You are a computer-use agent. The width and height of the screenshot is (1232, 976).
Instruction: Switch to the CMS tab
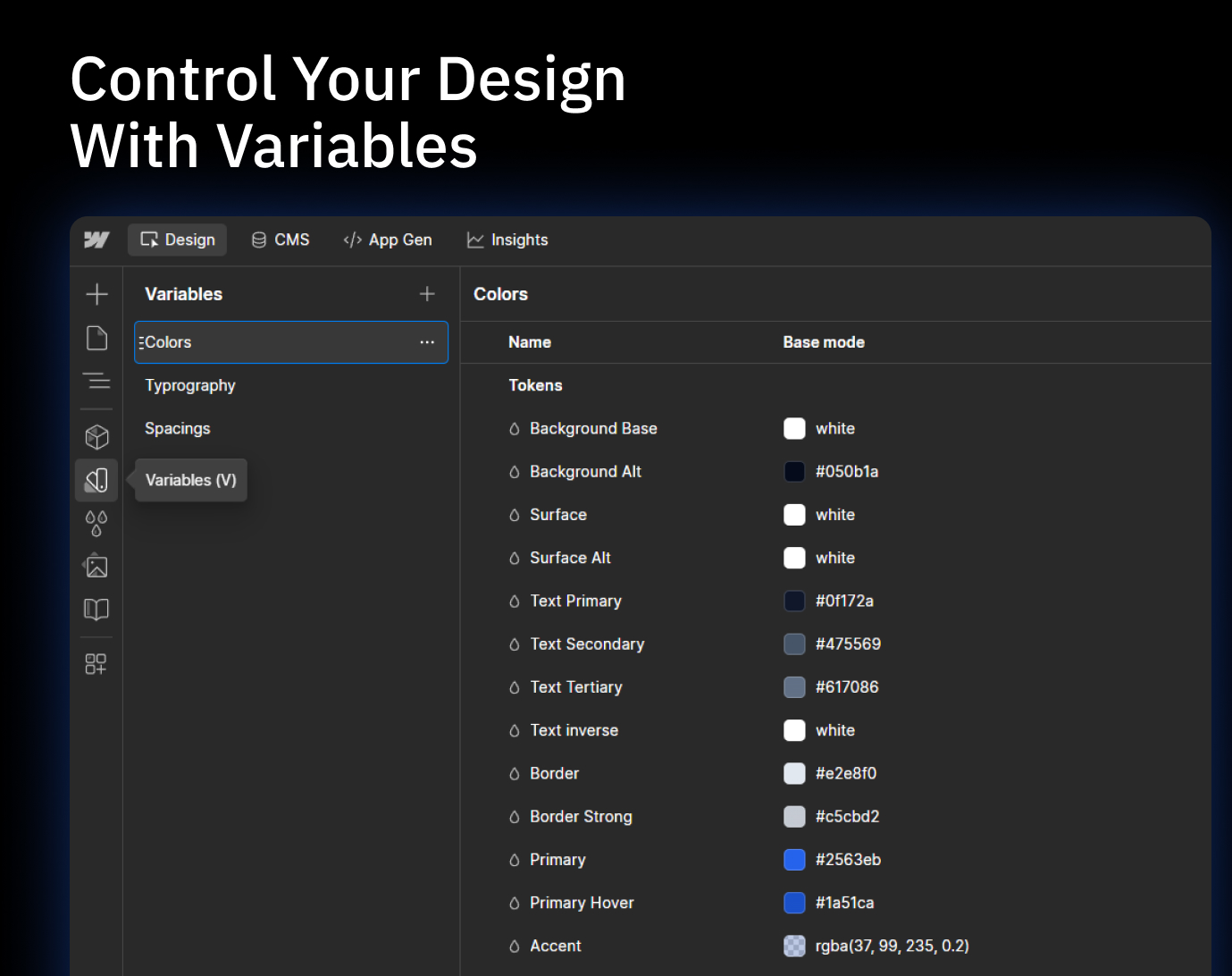pos(280,240)
